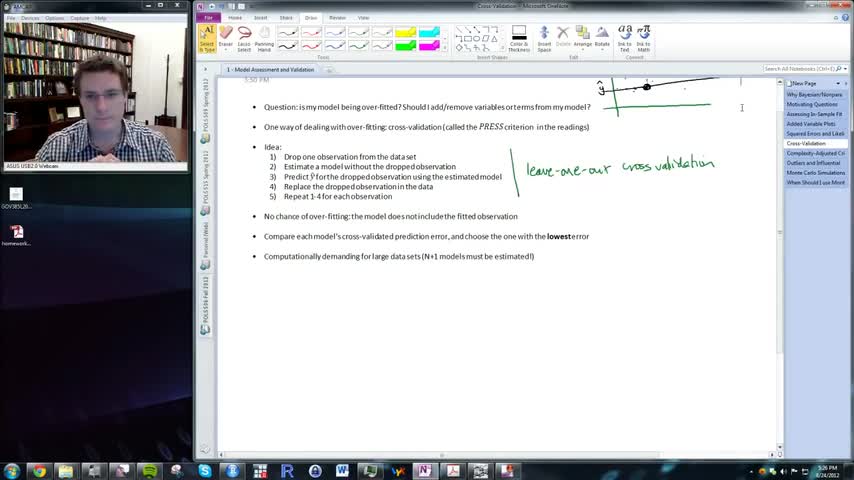Open Skype from the taskbar

coord(205,471)
